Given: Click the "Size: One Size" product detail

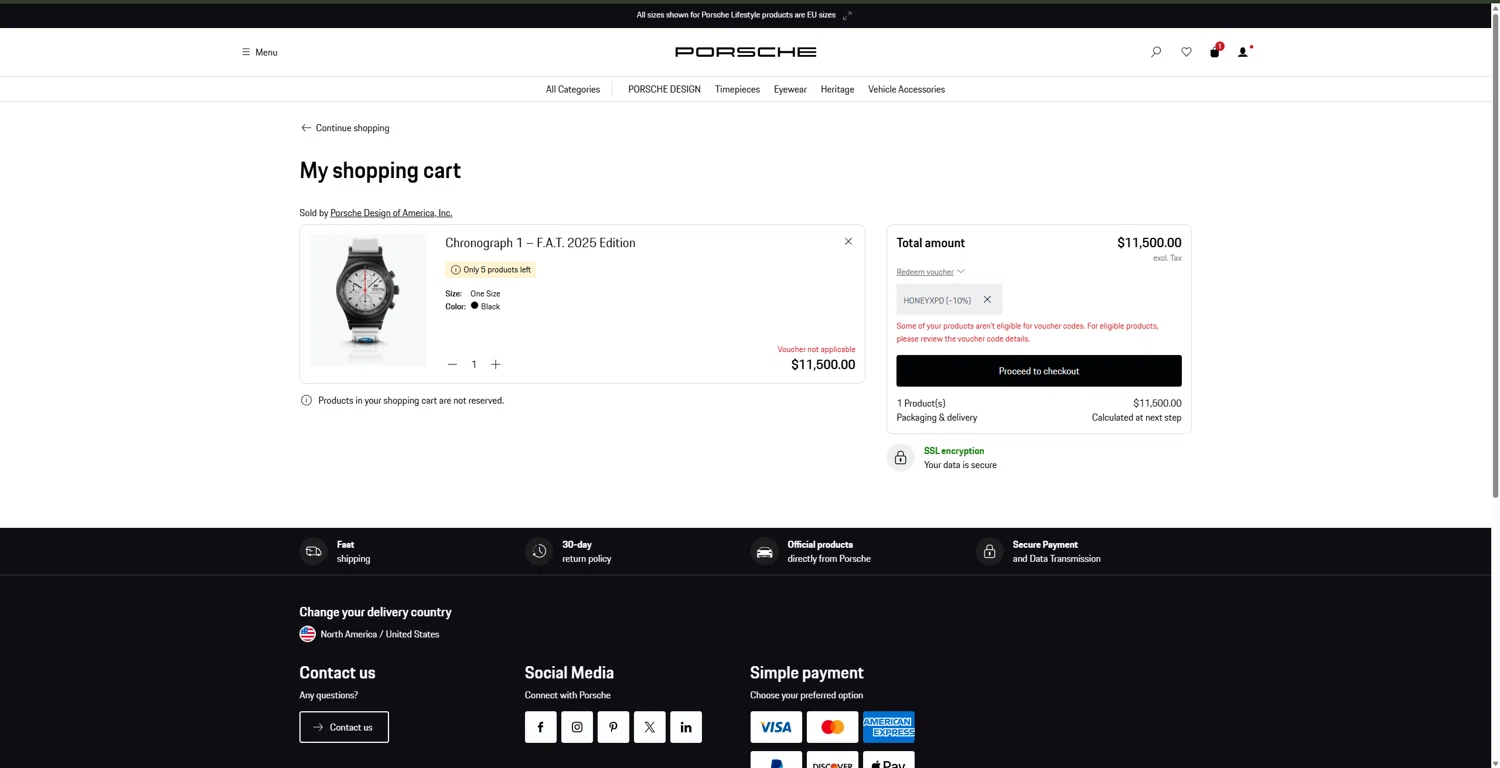Looking at the screenshot, I should point(473,294).
